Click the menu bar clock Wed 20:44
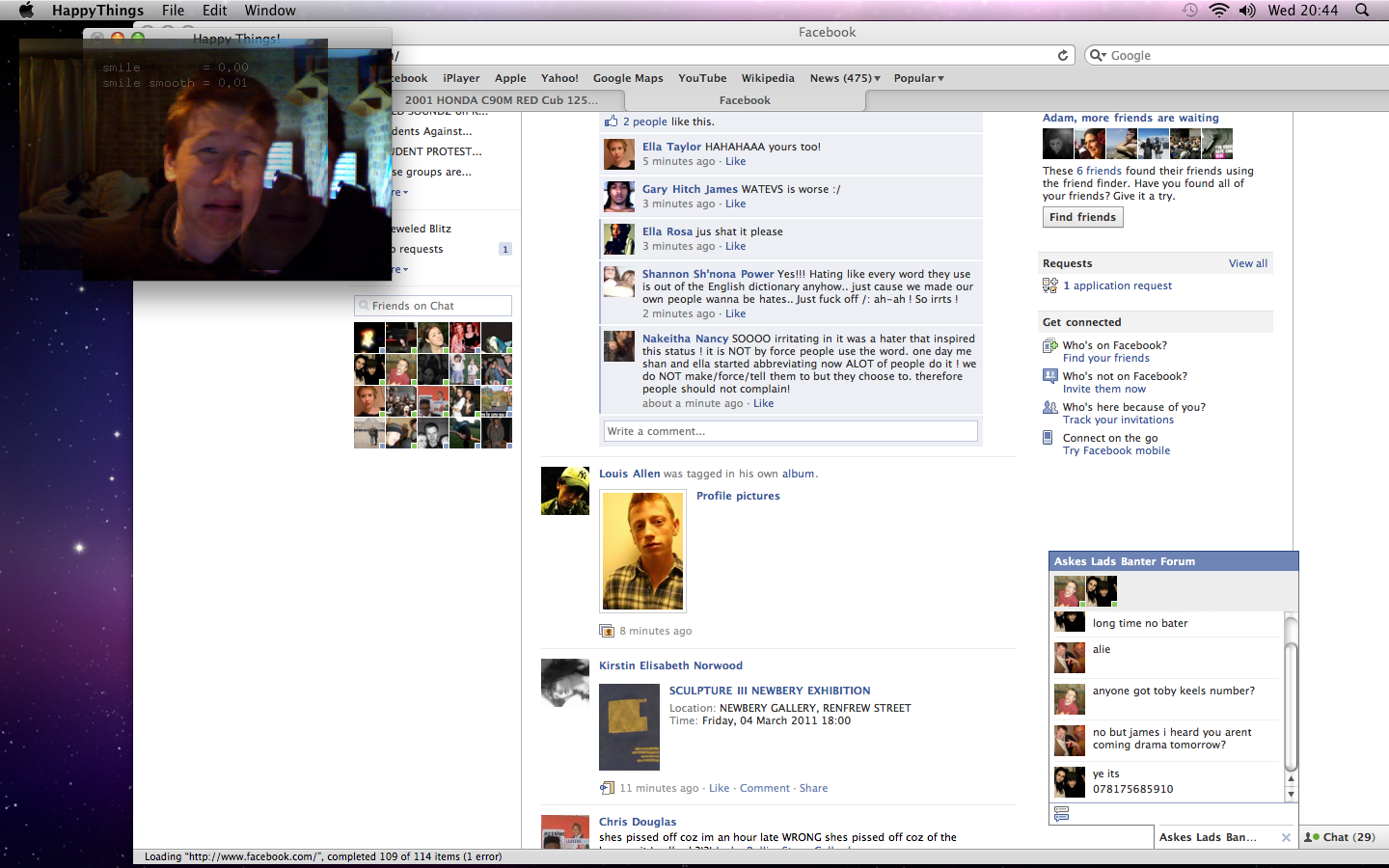Viewport: 1389px width, 868px height. (1303, 10)
